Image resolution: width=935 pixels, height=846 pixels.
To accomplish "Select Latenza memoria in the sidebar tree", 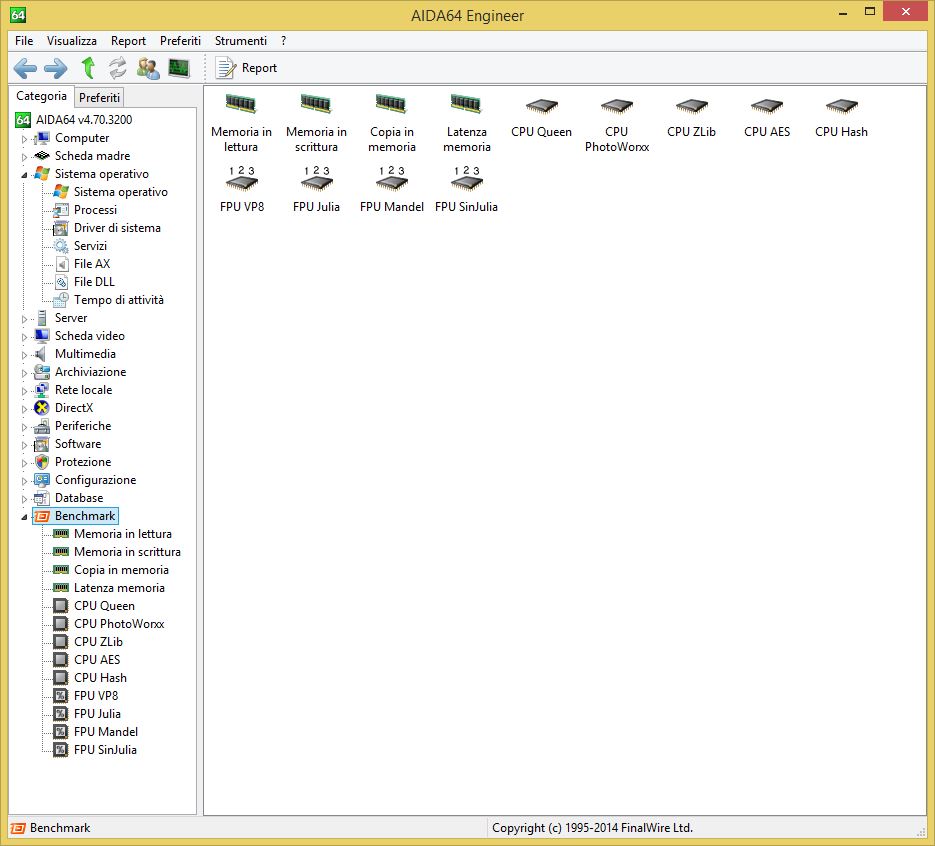I will tap(119, 588).
